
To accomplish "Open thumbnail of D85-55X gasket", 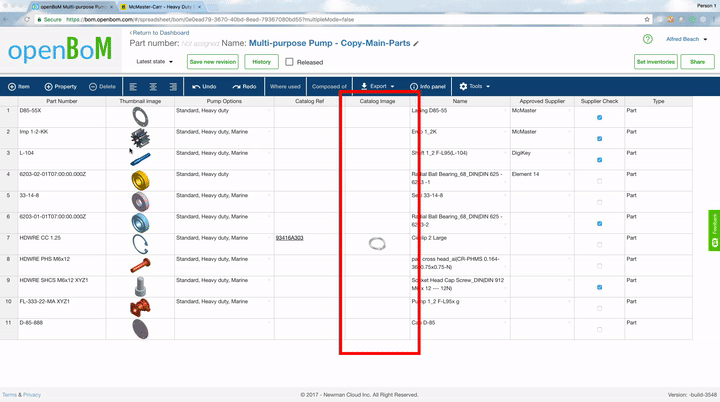I will coord(140,117).
